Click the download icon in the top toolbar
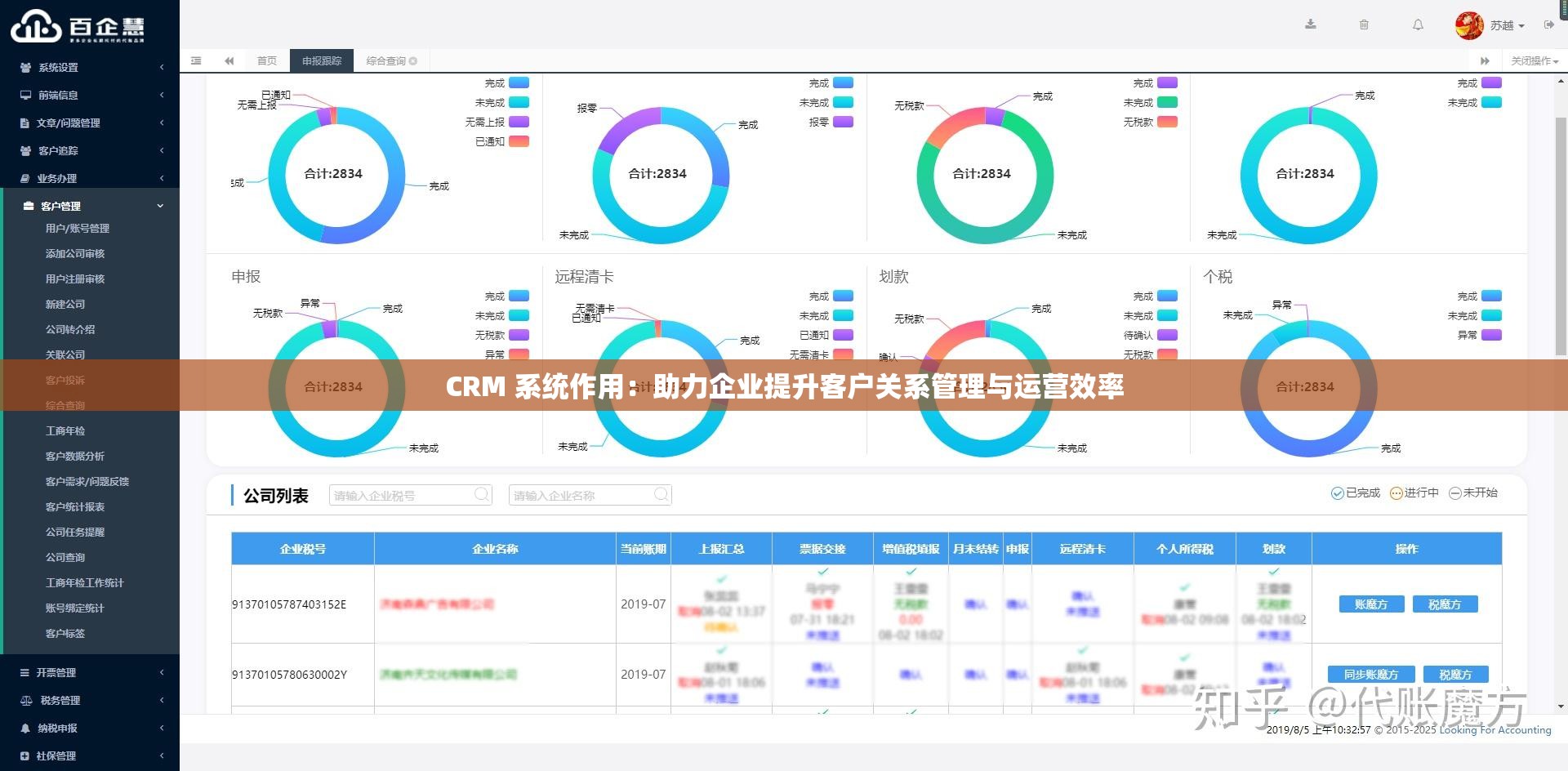 click(1310, 25)
